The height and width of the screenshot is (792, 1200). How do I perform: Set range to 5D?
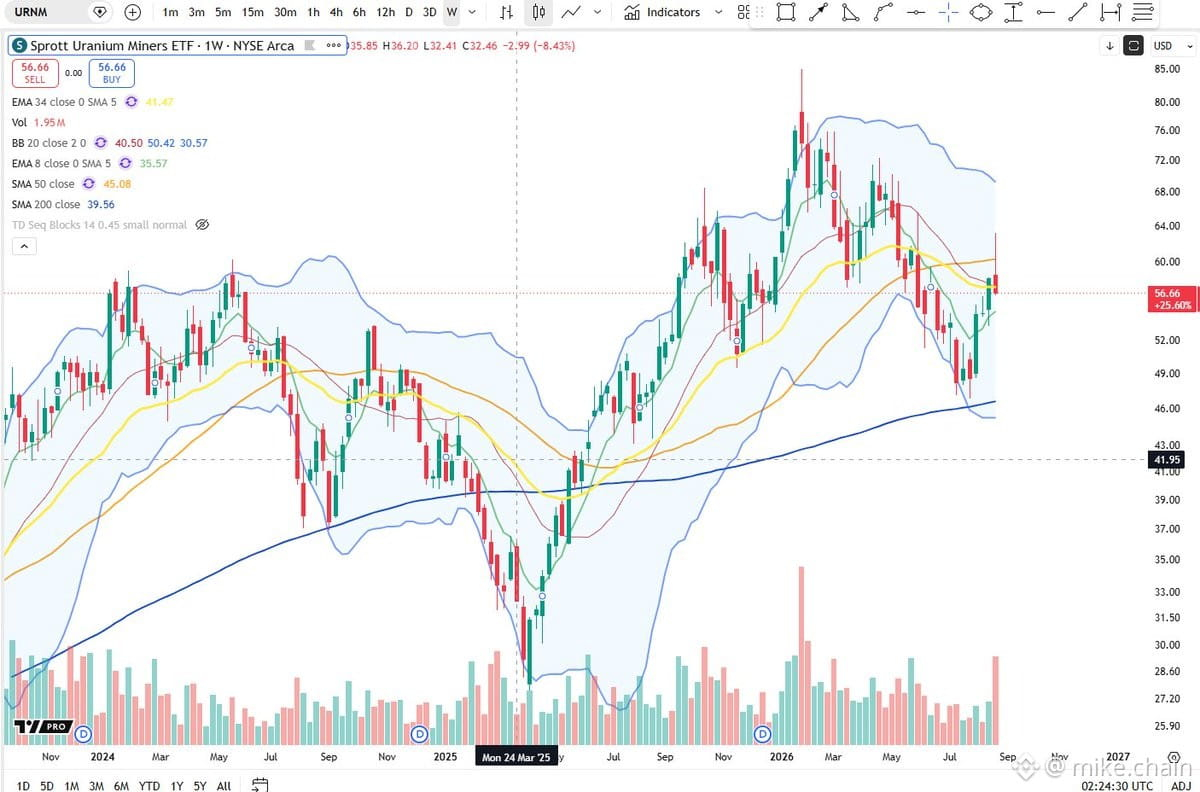47,786
